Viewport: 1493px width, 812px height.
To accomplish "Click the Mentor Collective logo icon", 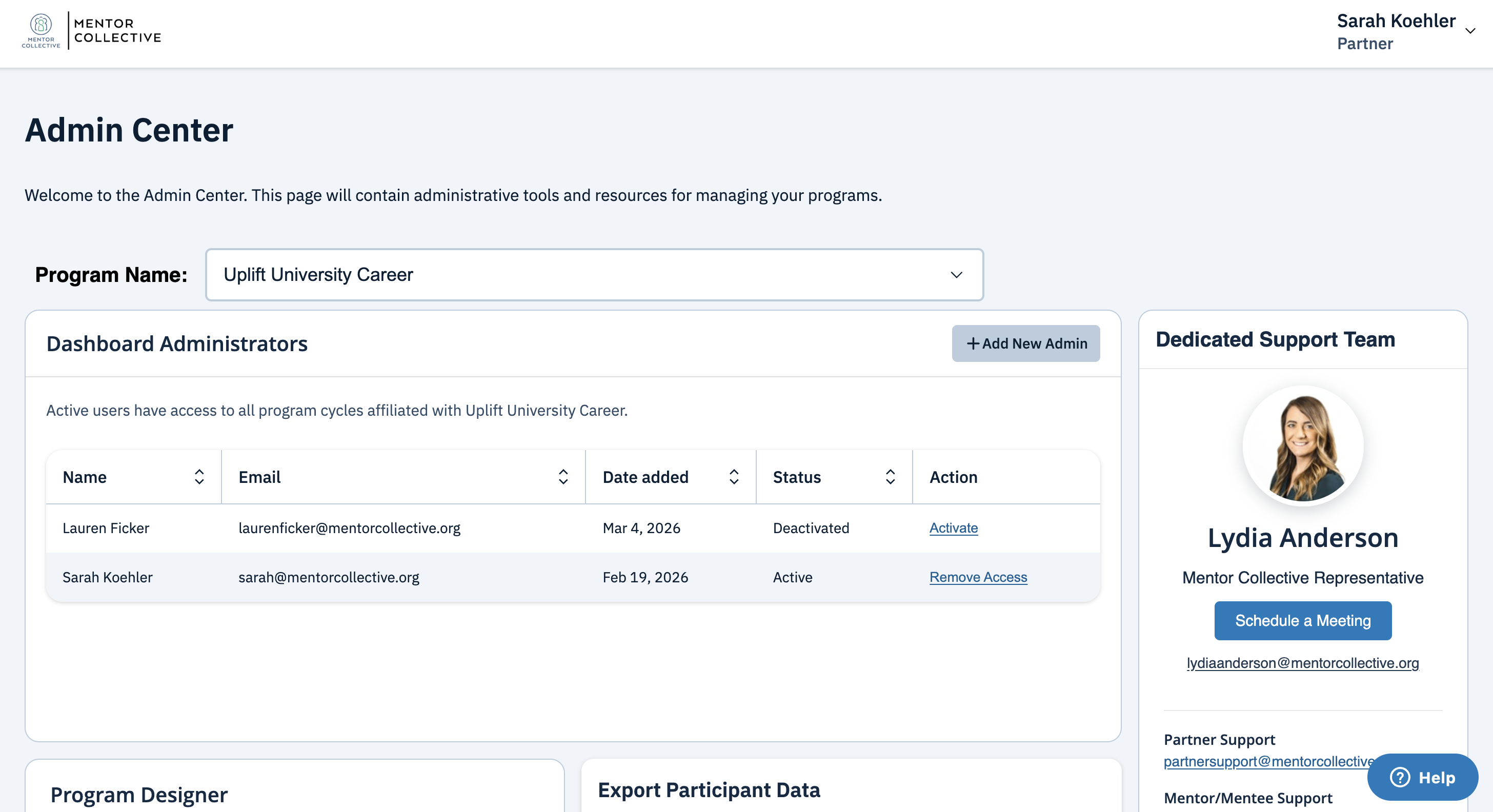I will [41, 31].
